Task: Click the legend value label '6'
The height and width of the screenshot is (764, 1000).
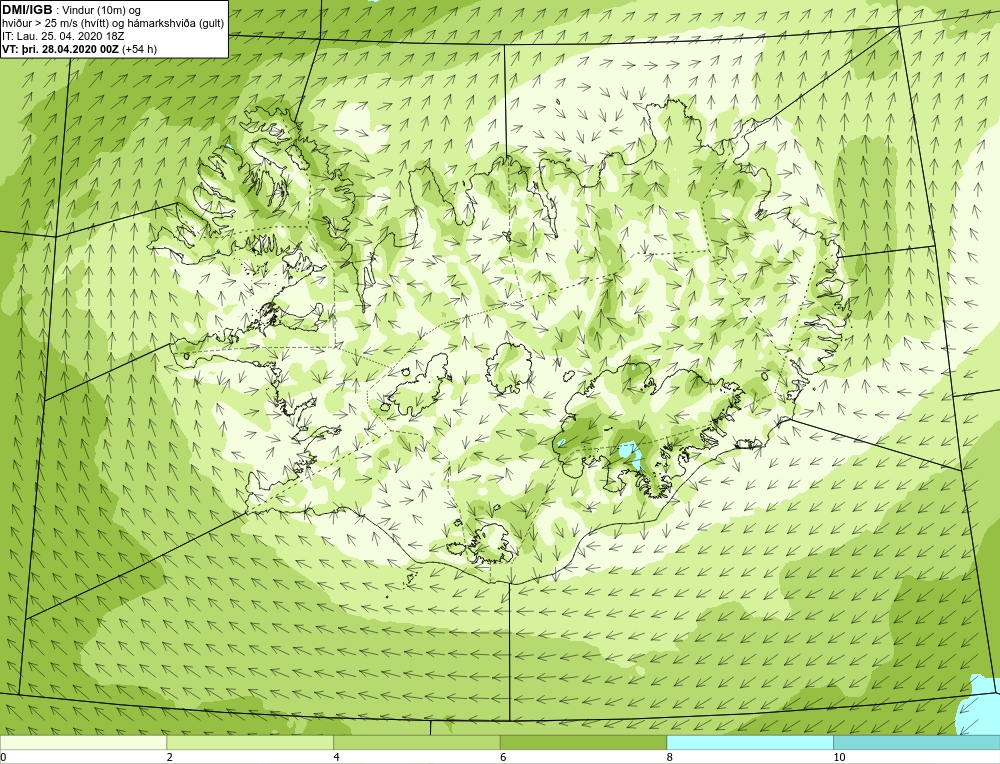Action: [503, 757]
